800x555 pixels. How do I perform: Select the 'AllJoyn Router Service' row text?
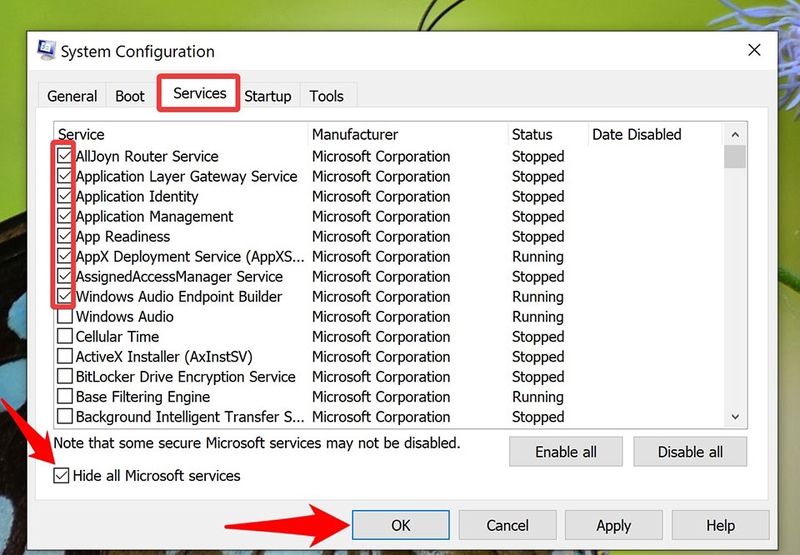(147, 156)
